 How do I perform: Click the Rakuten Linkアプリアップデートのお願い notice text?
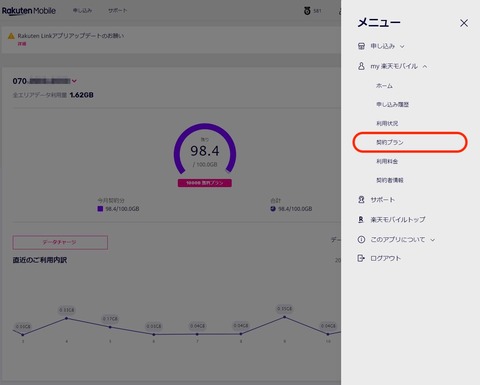(x=71, y=36)
